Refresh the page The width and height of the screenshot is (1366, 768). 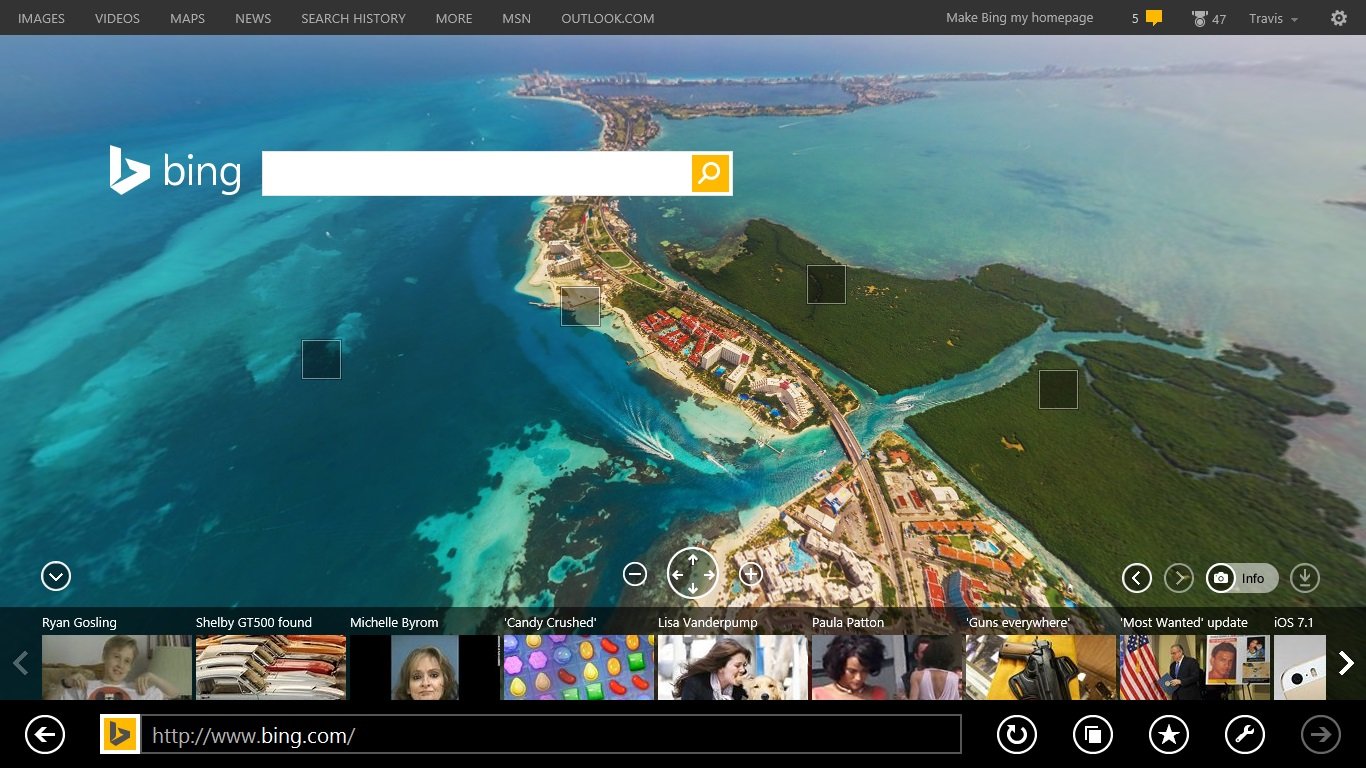pos(1017,736)
